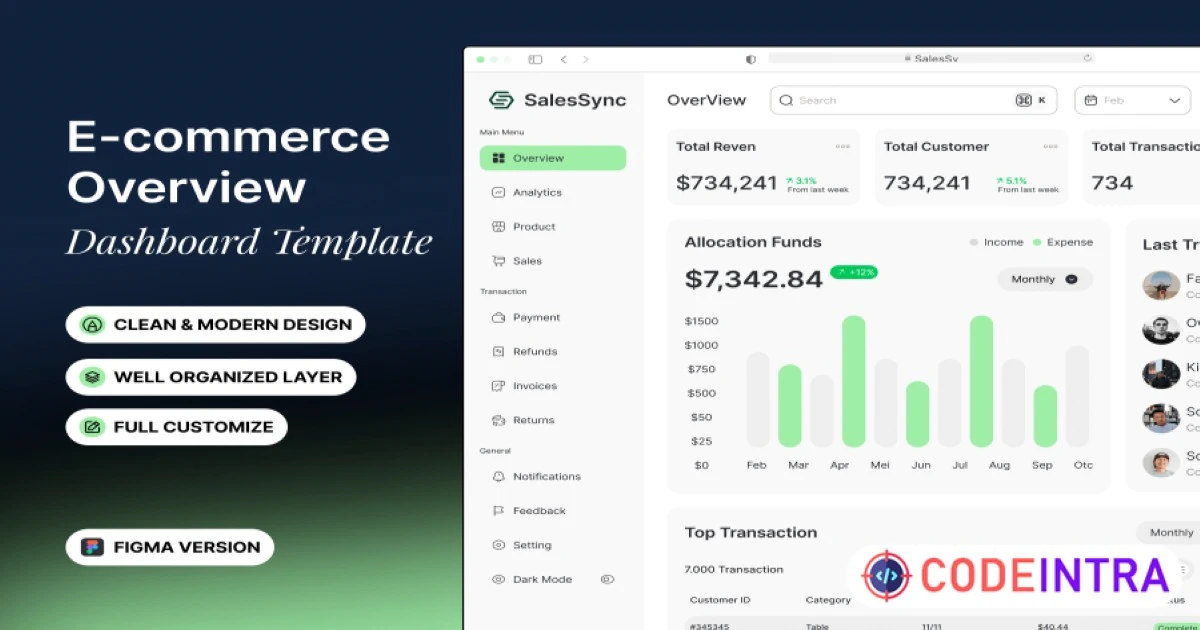Viewport: 1200px width, 630px height.
Task: Open the Total Customer card ellipsis menu
Action: [x=1051, y=147]
